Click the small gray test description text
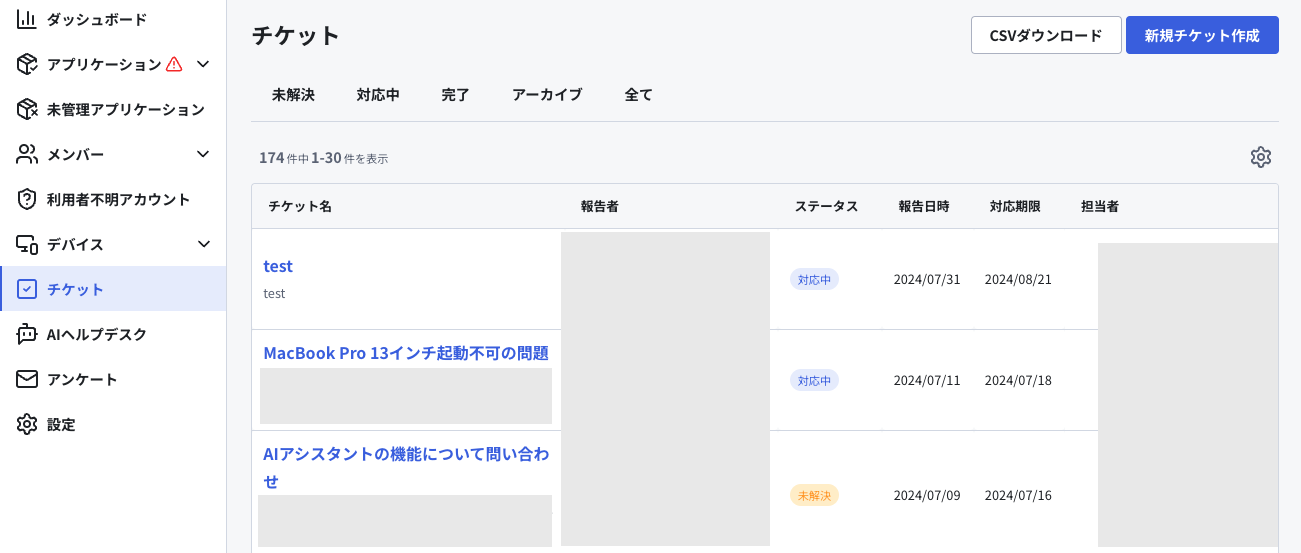This screenshot has width=1301, height=553. click(x=274, y=293)
